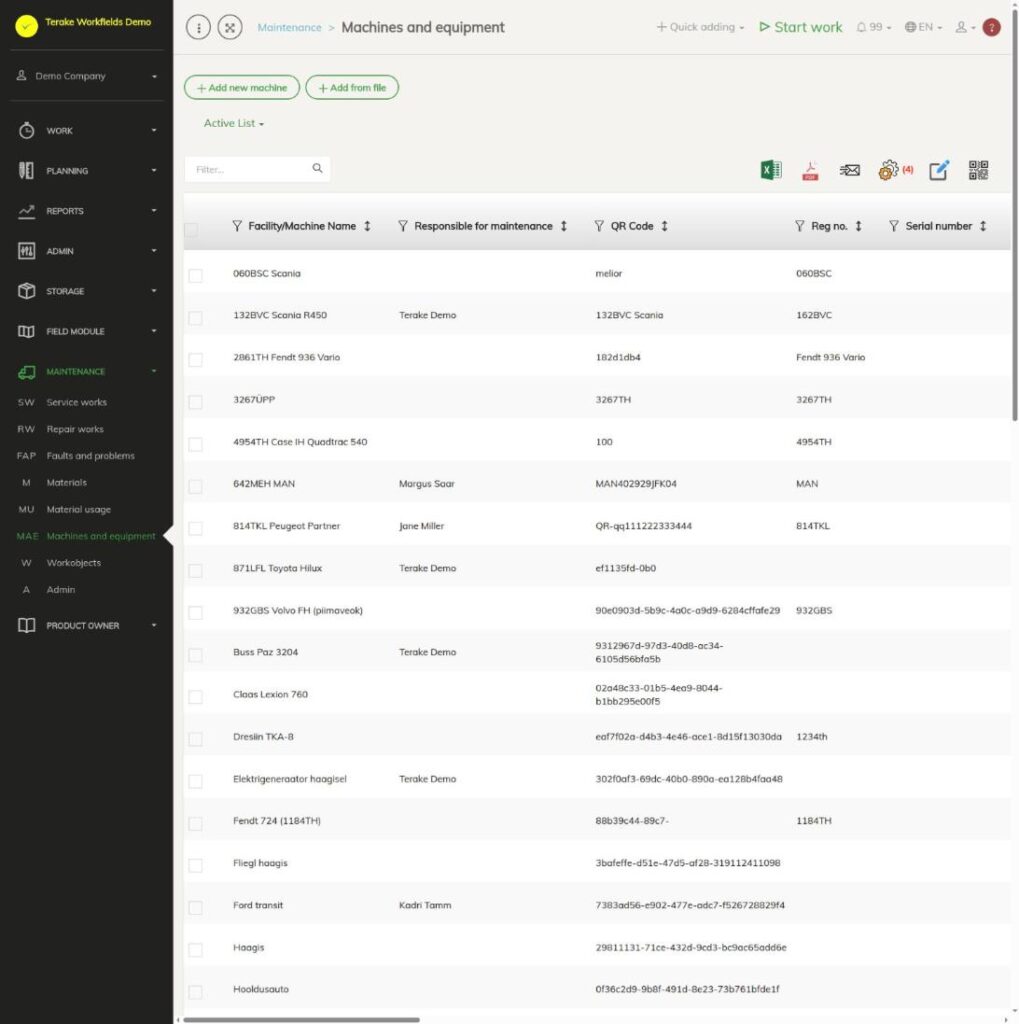The width and height of the screenshot is (1019, 1024).
Task: Check the 2861TH Fendt 936 Vario row
Action: (195, 360)
